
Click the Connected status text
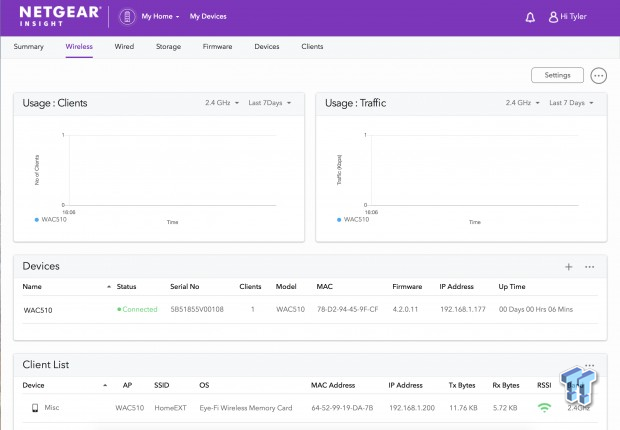point(140,309)
